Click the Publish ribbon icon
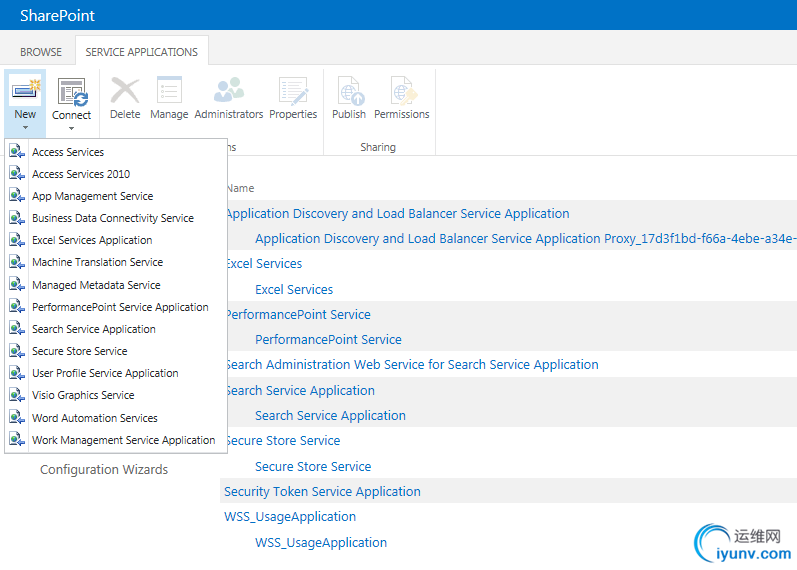The image size is (797, 570). point(349,91)
